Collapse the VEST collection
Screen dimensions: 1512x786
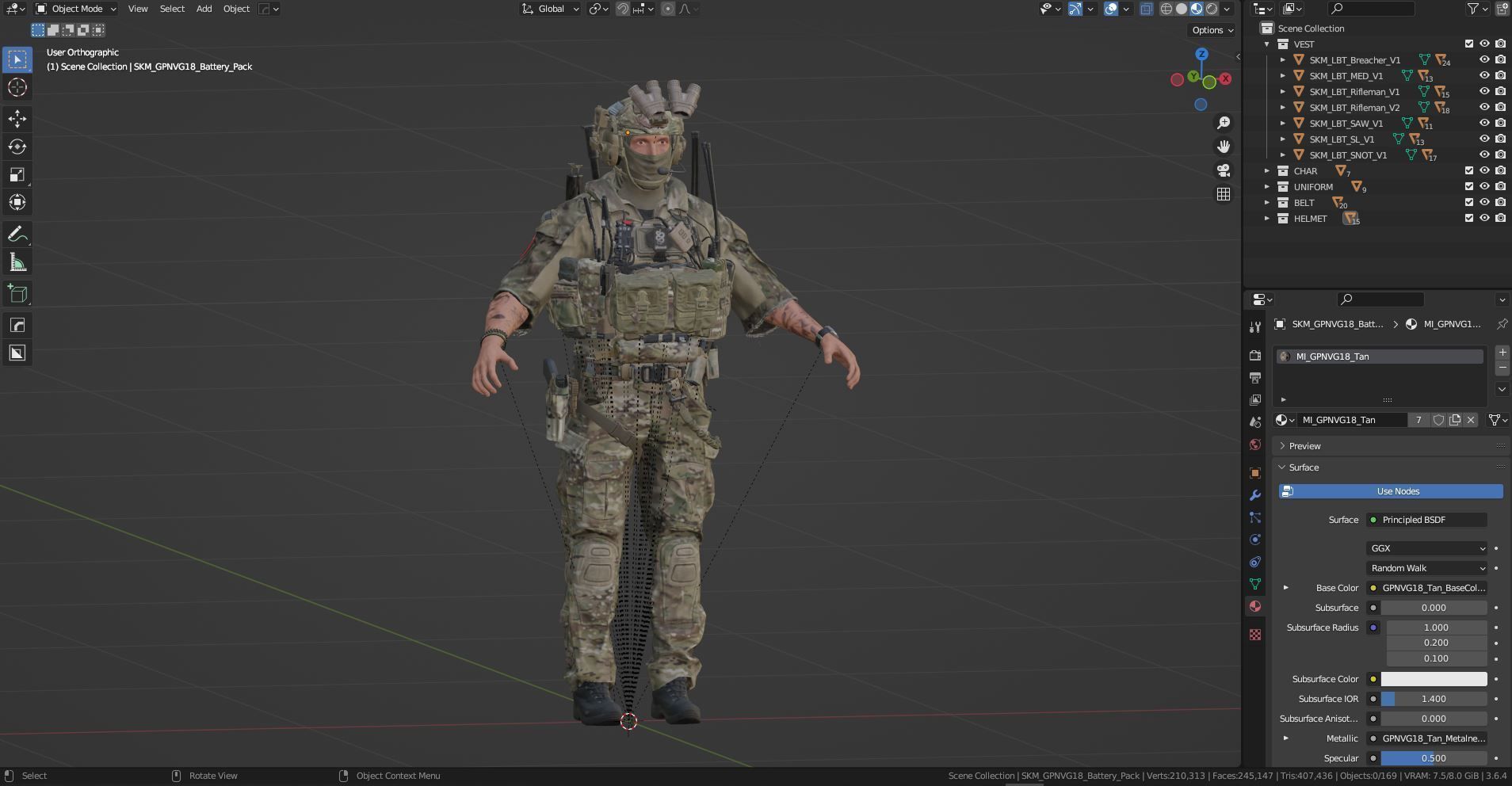(1267, 44)
